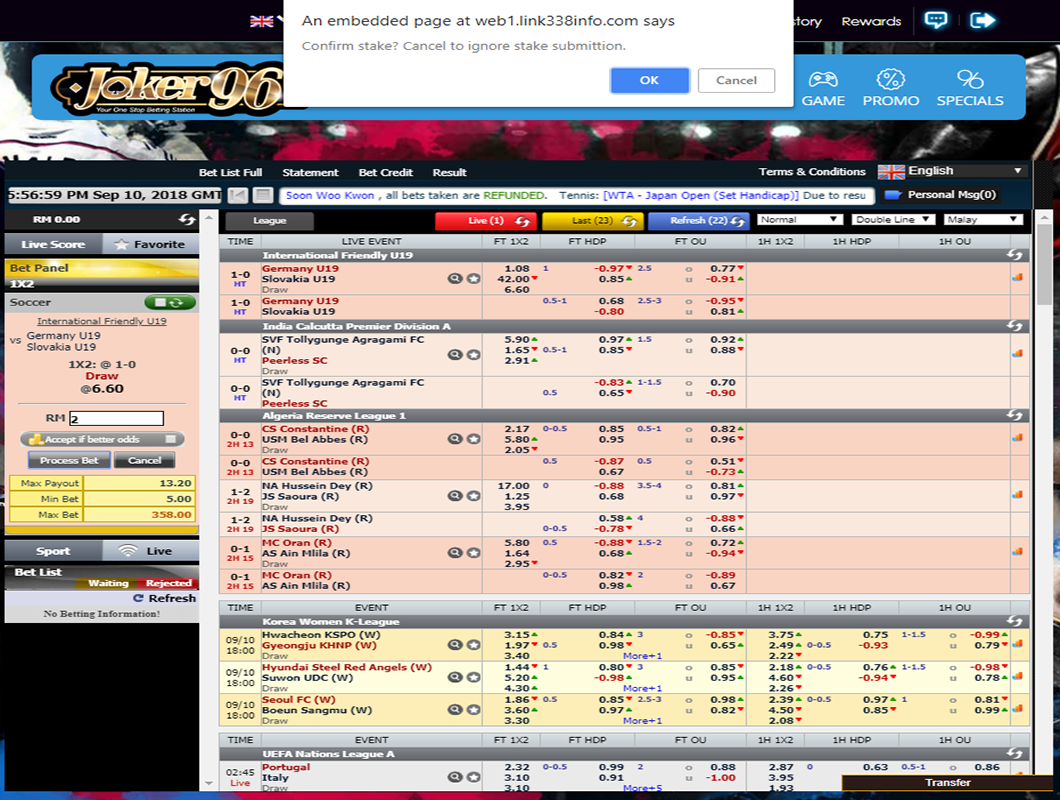
Task: Refresh the International Friendly U19 league section
Action: click(1015, 256)
